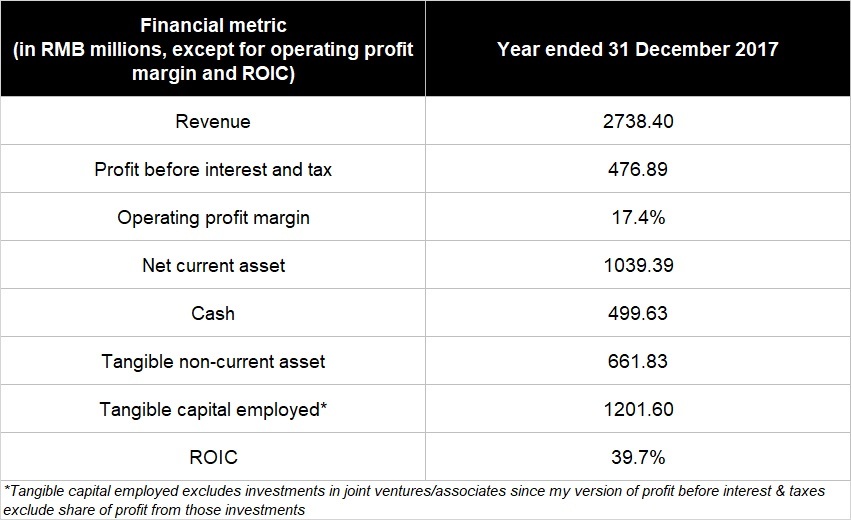Select the 'Tangible capital employed*' label
Viewport: 851px width, 520px height.
coord(212,410)
